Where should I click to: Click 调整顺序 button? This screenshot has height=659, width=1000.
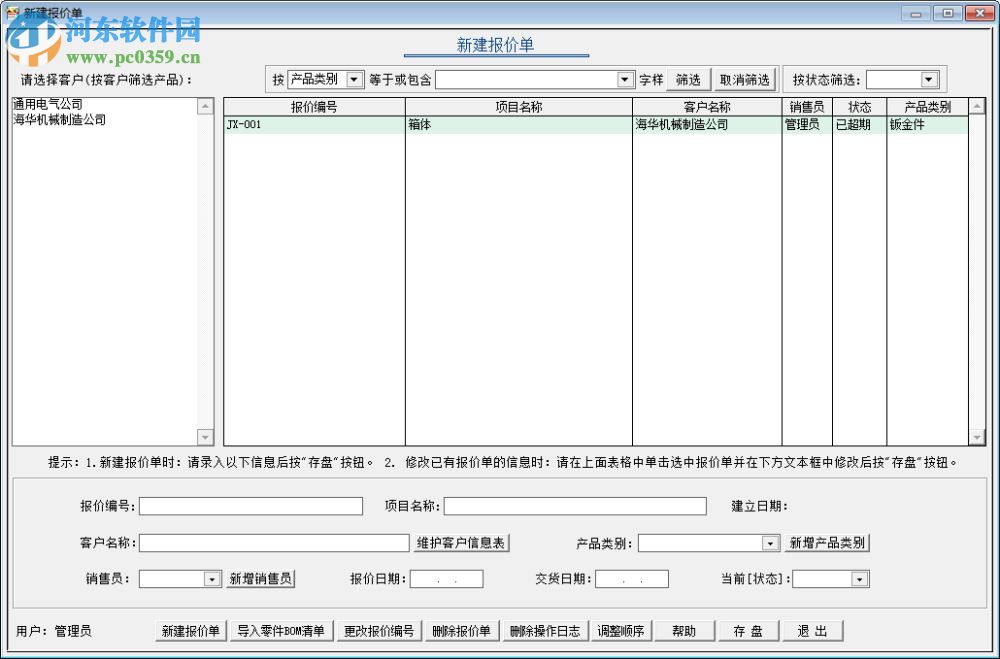621,631
